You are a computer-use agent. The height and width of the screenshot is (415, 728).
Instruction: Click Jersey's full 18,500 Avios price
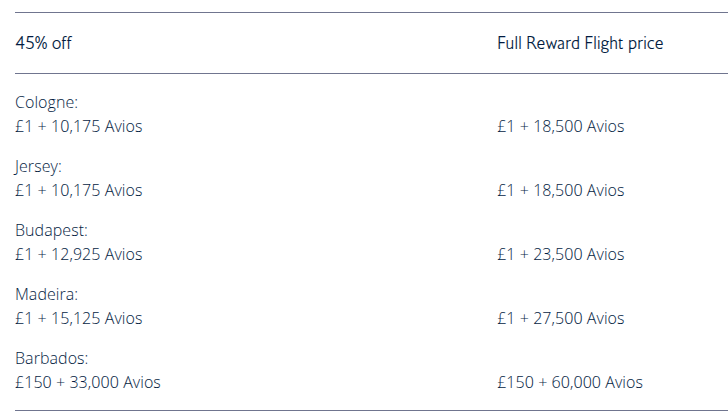pyautogui.click(x=560, y=190)
